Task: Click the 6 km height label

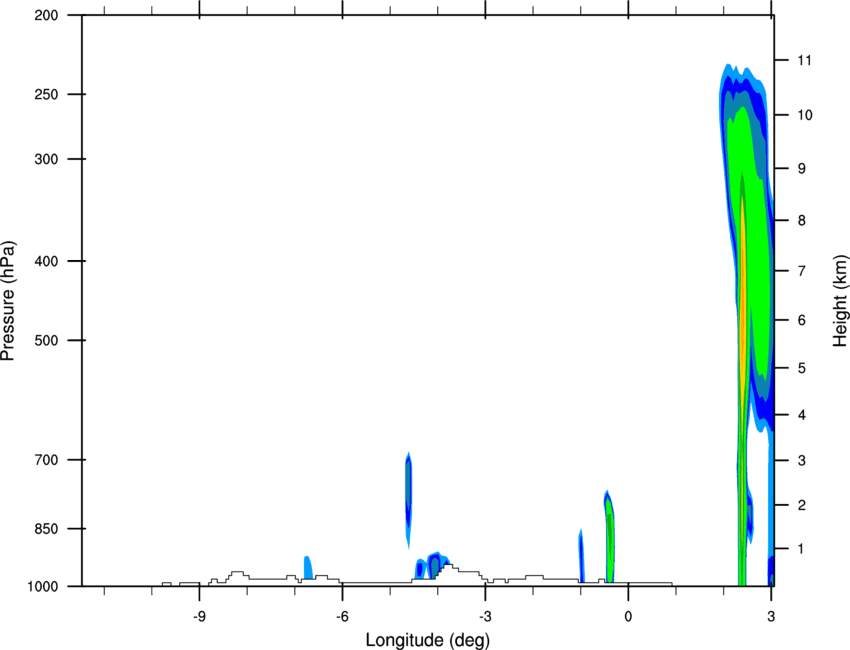Action: [801, 320]
